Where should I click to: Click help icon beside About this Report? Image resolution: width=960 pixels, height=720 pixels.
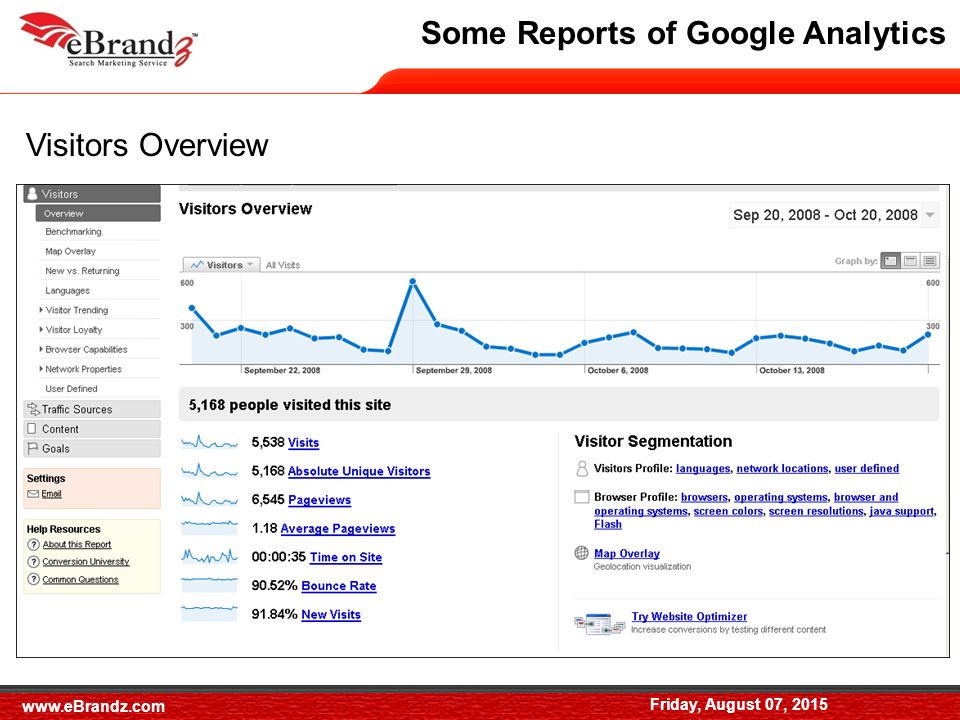[x=34, y=544]
